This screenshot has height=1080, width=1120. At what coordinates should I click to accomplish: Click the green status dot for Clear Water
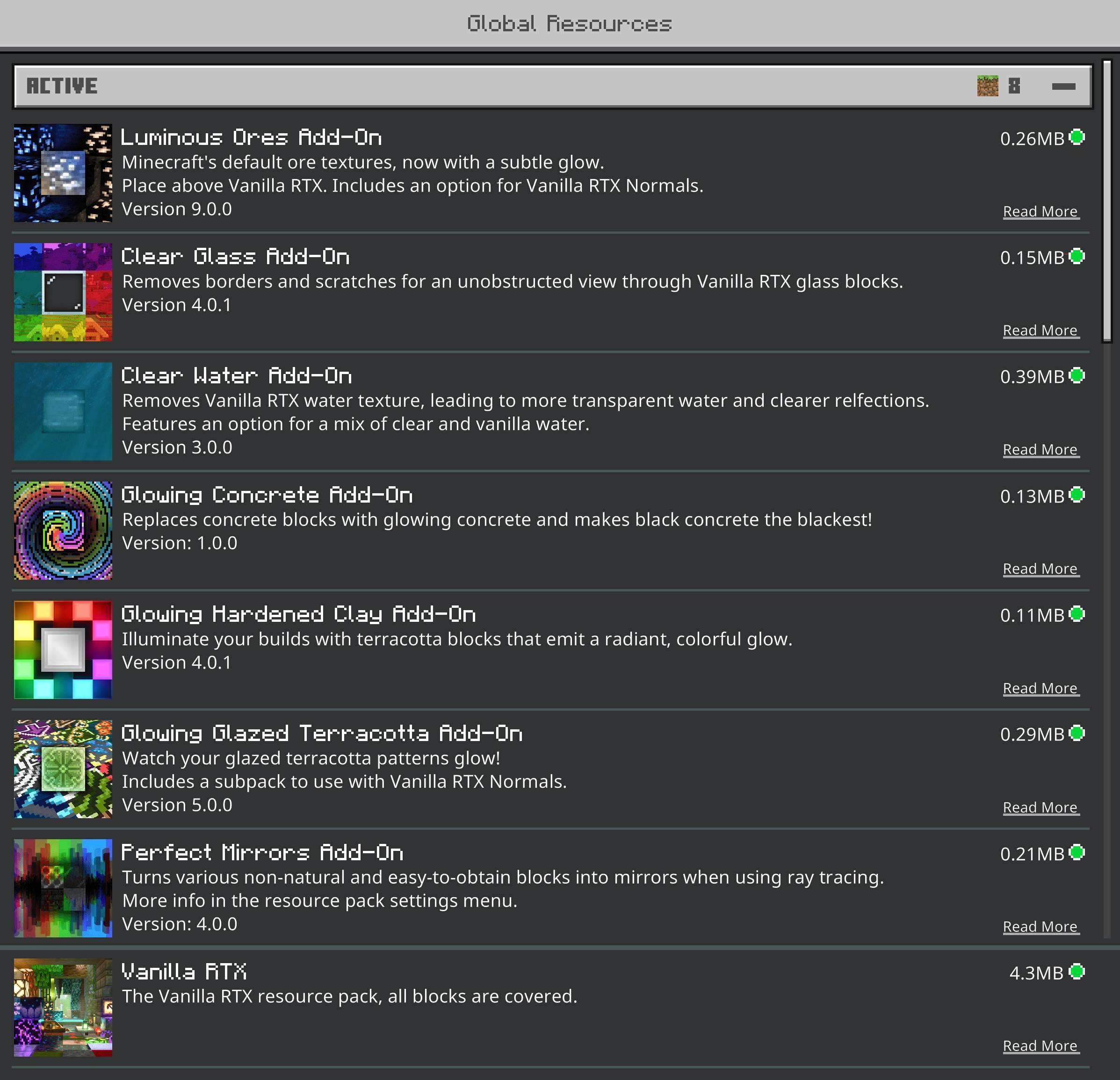pos(1077,375)
